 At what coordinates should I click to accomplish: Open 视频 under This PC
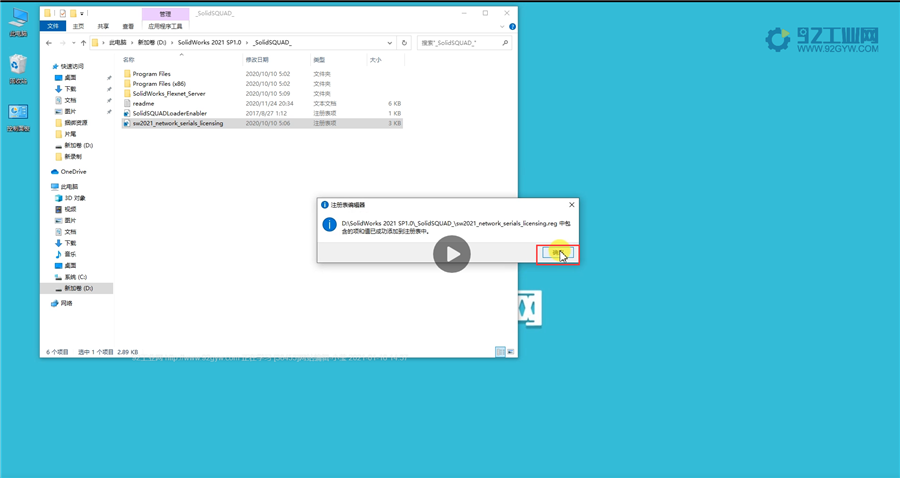pyautogui.click(x=65, y=209)
